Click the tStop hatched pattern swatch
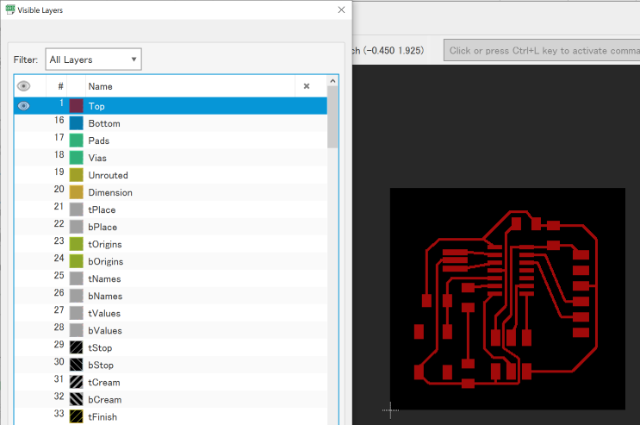640x425 pixels. [76, 348]
